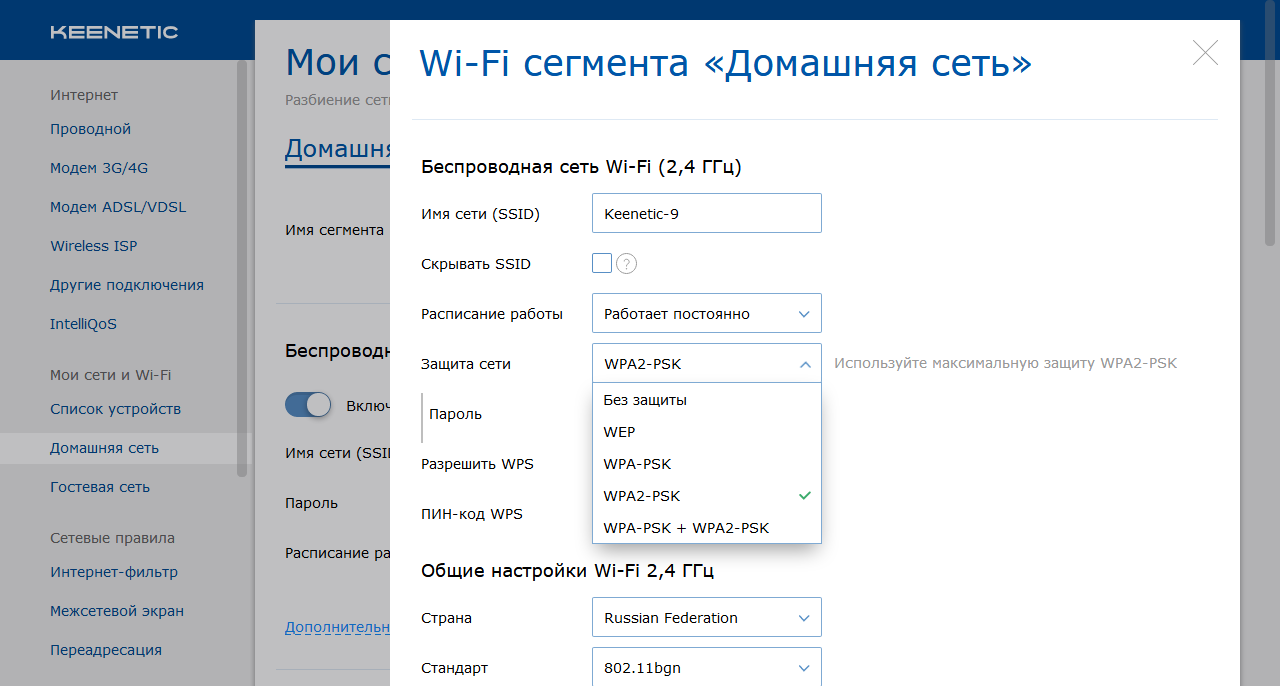Screen dimensions: 1280x686
Task: Click the Keenetic logo
Action: click(x=114, y=32)
